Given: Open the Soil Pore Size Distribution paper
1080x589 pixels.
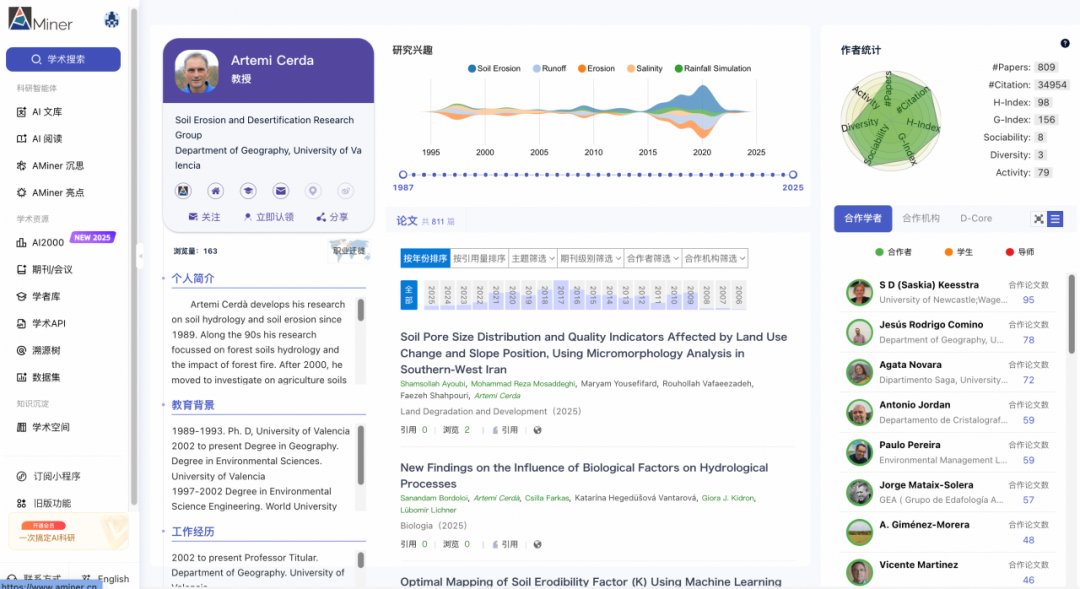Looking at the screenshot, I should [x=594, y=353].
